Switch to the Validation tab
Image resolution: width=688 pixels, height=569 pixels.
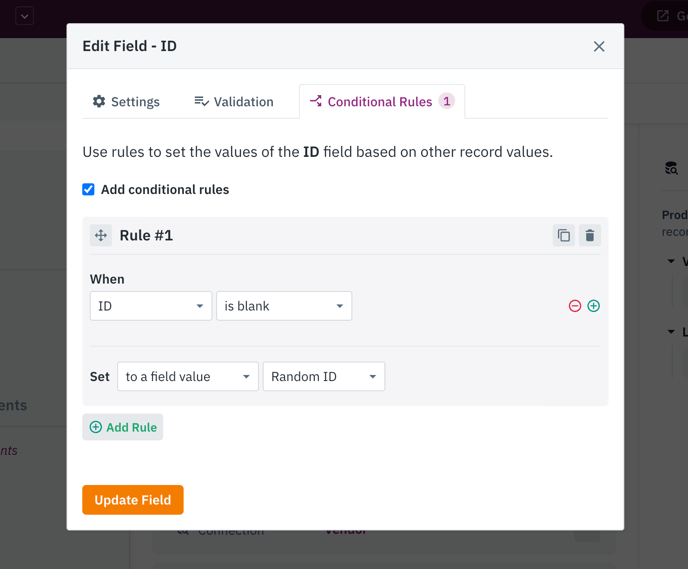point(234,102)
